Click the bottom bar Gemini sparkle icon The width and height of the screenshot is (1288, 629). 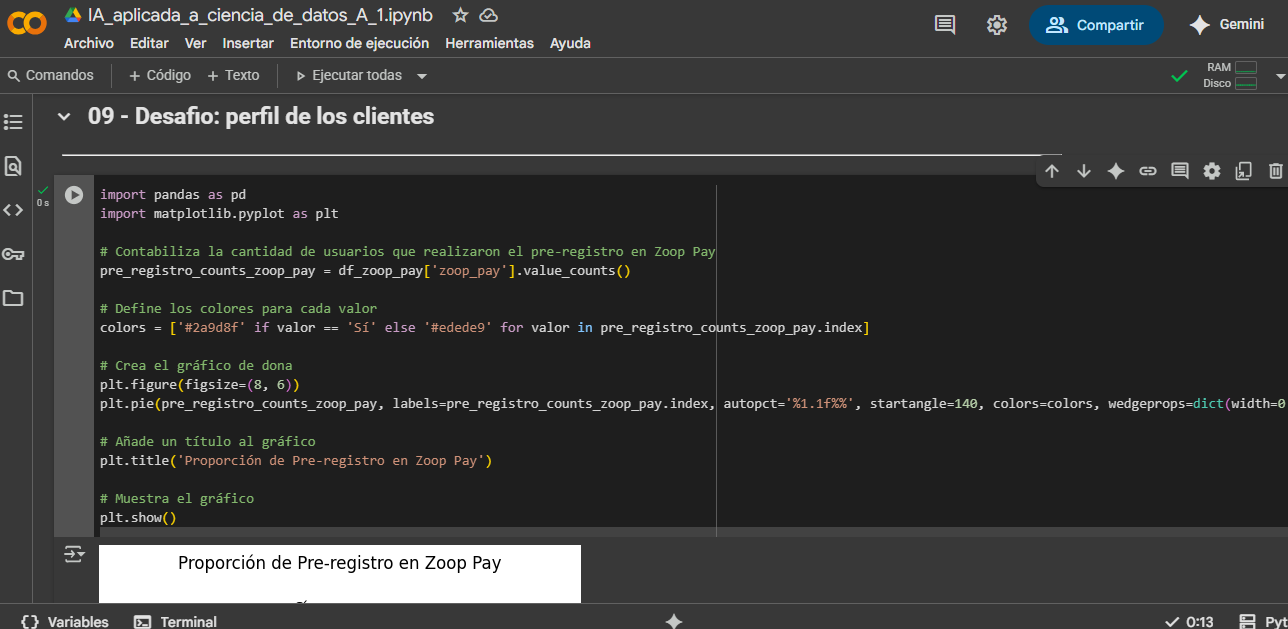click(x=674, y=621)
